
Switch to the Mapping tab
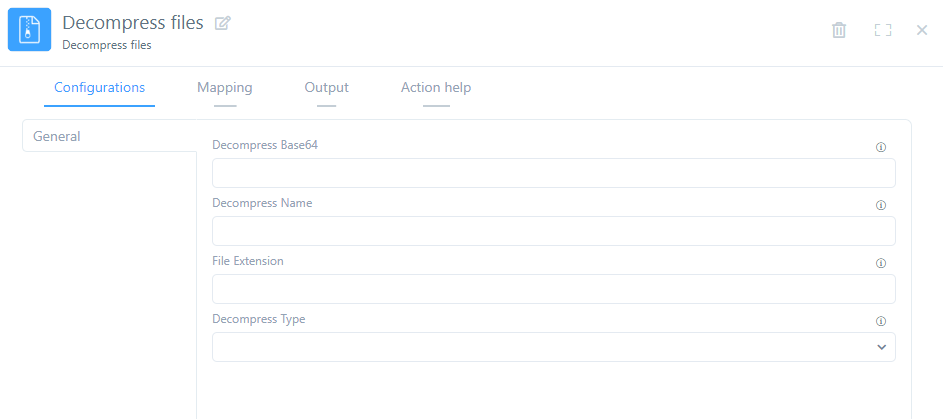tap(225, 88)
